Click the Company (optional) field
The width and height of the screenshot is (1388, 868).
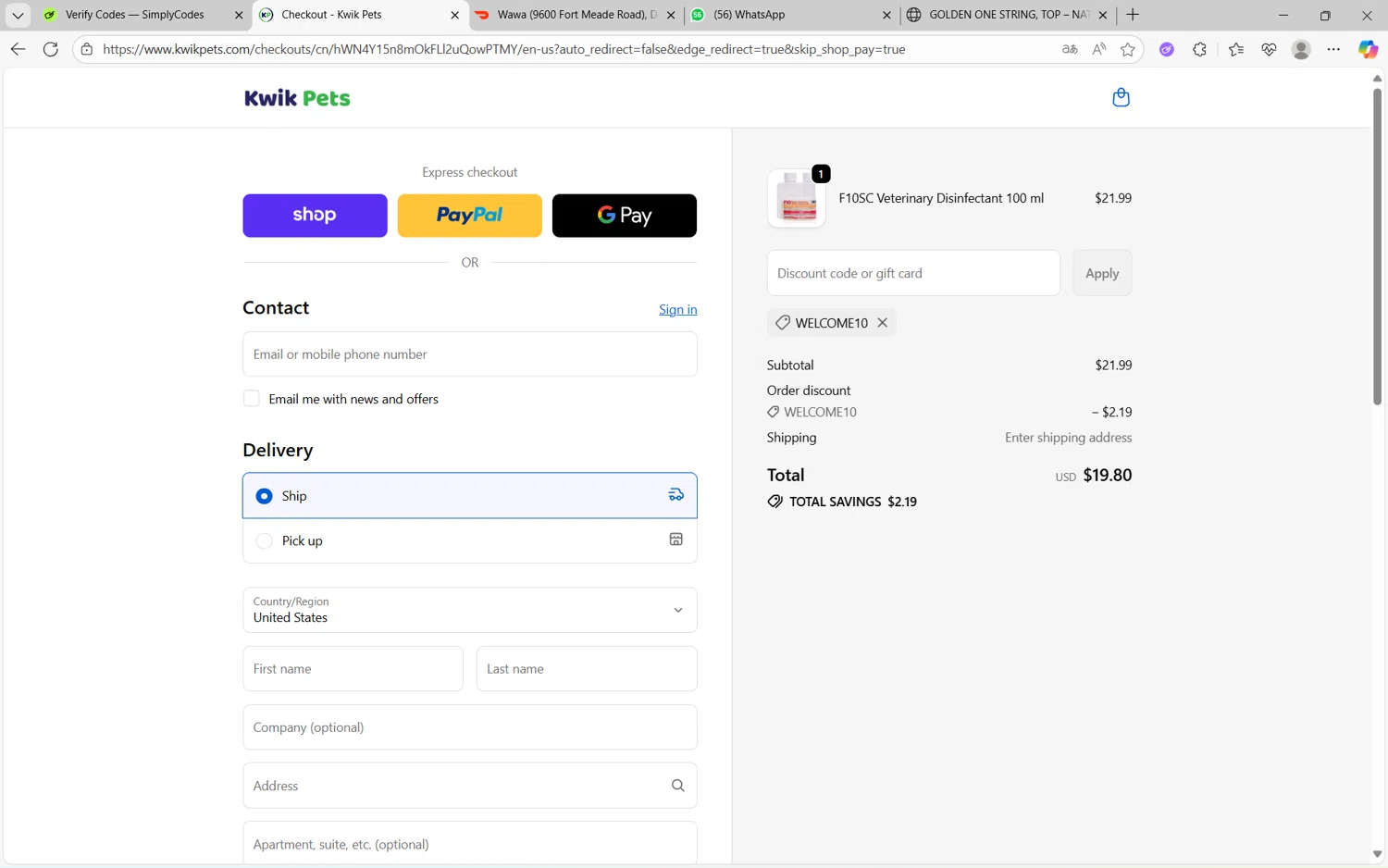coord(469,727)
